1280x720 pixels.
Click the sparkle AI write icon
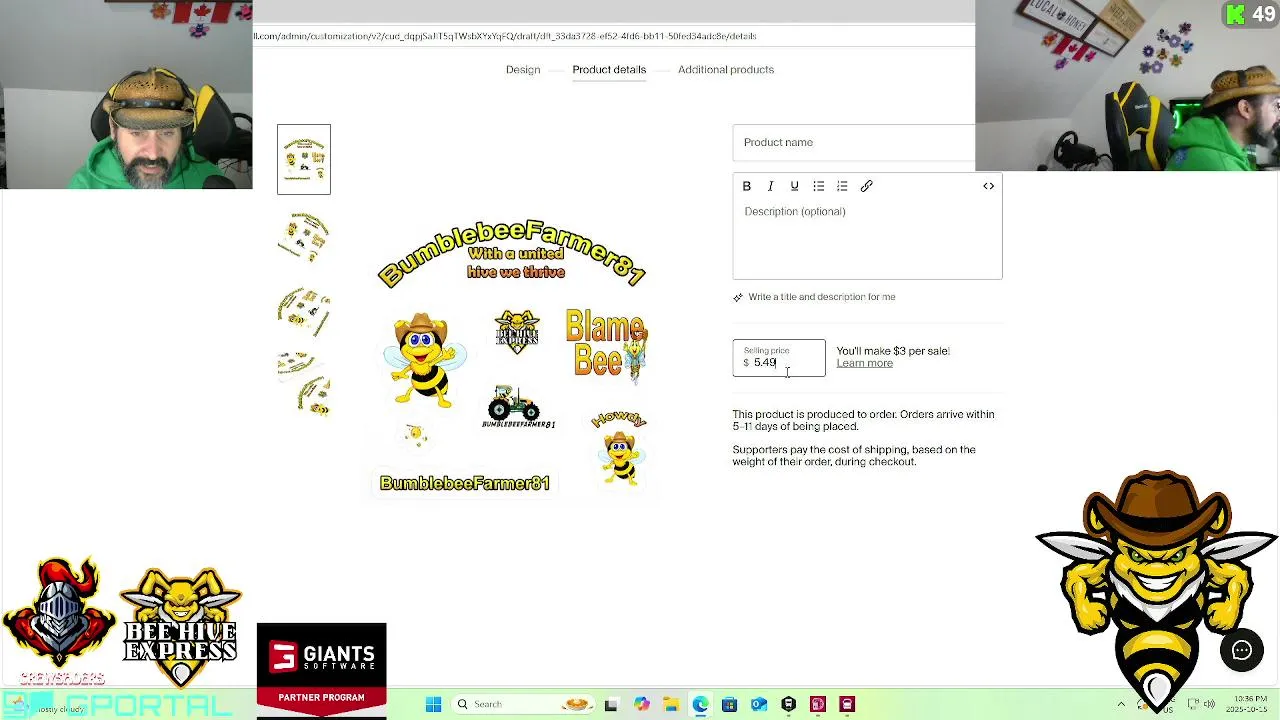[x=738, y=297]
